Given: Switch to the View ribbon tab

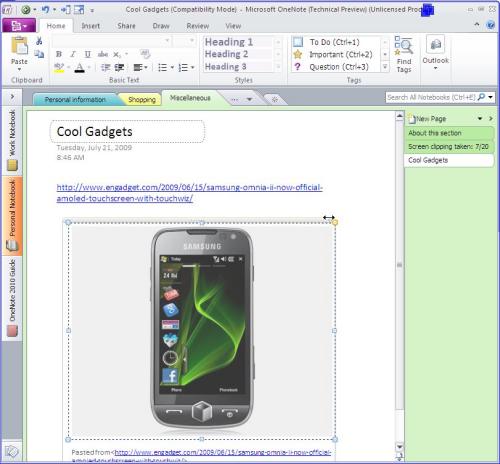Looking at the screenshot, I should 233,26.
